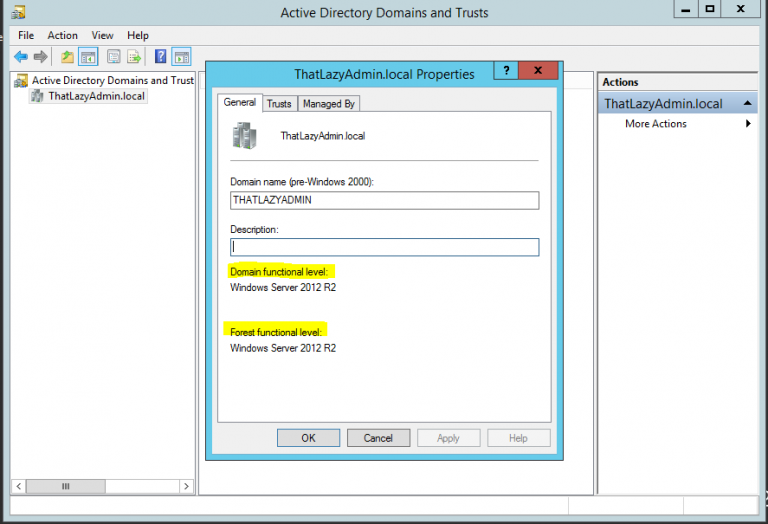
Task: Click the left scroll arrow in tree pane
Action: [x=19, y=486]
